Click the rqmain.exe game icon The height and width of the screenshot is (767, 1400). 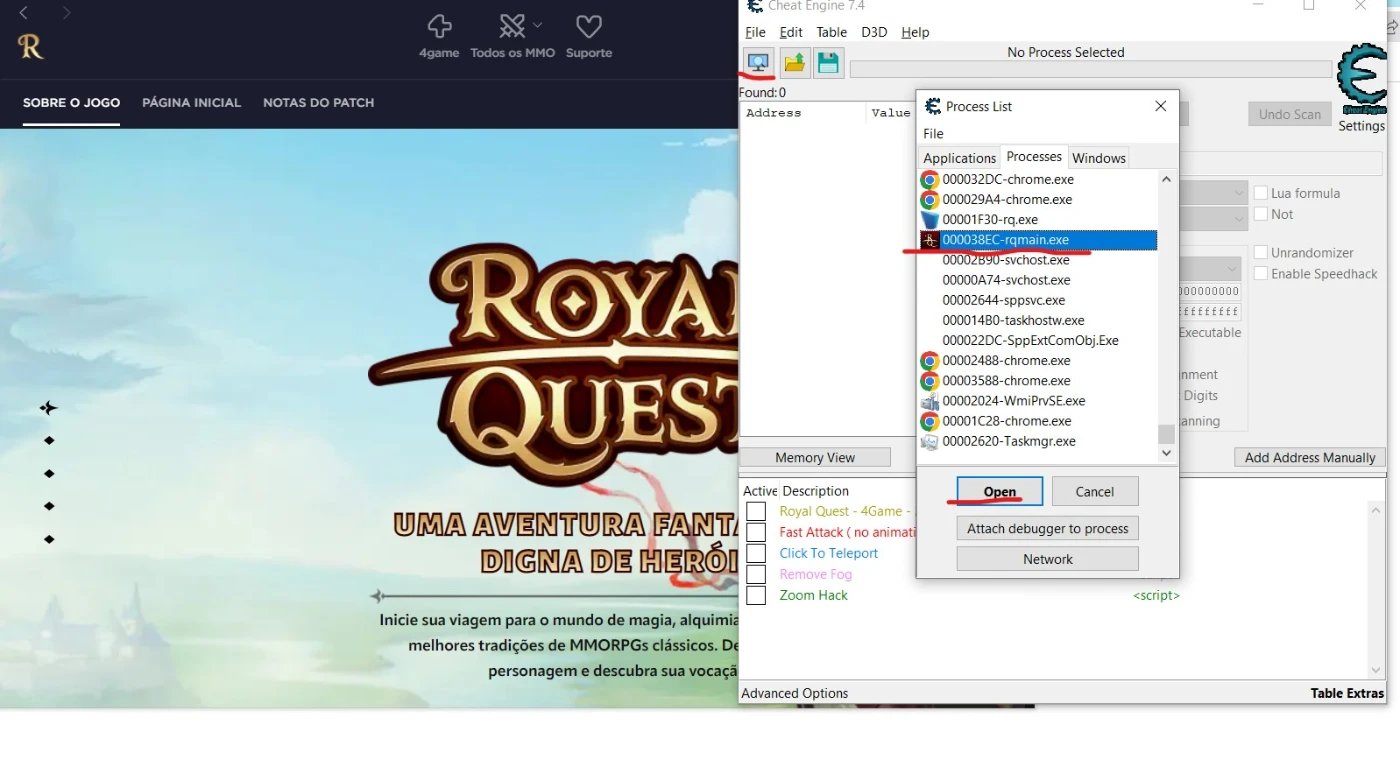click(930, 240)
